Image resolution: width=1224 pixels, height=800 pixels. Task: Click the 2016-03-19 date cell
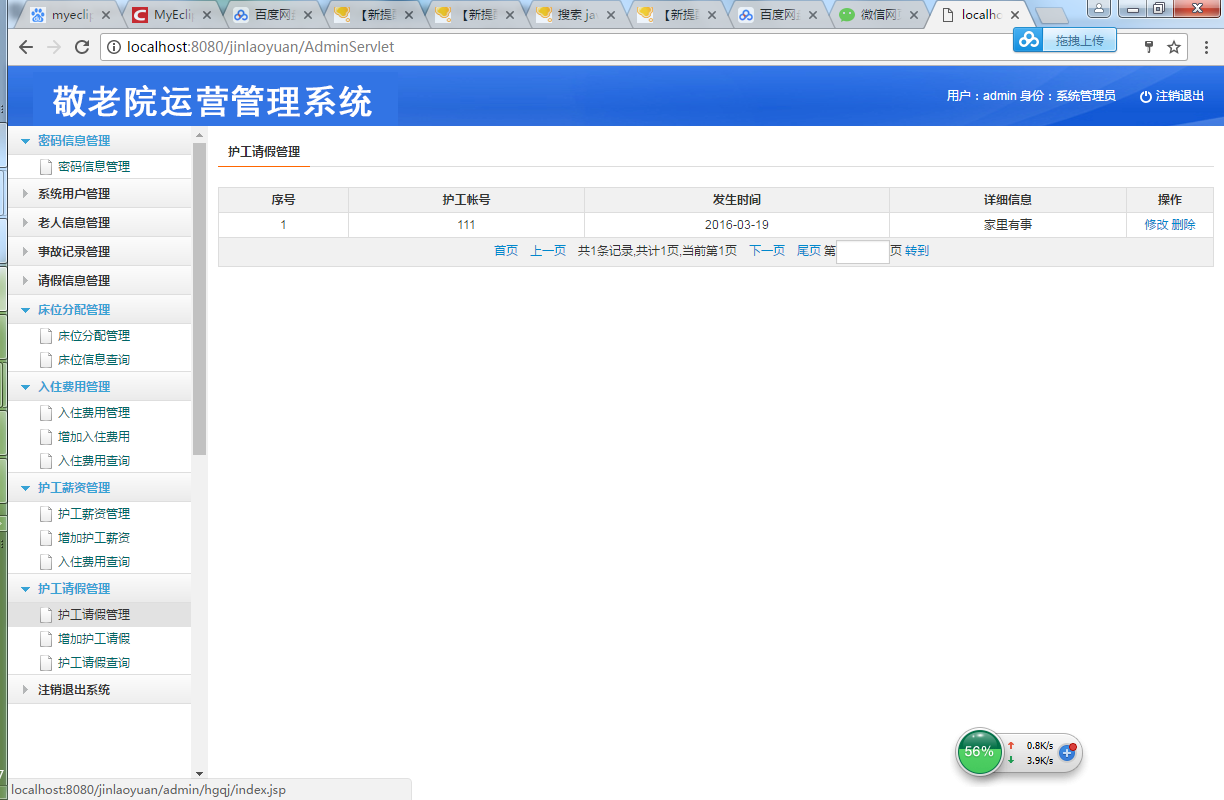737,225
